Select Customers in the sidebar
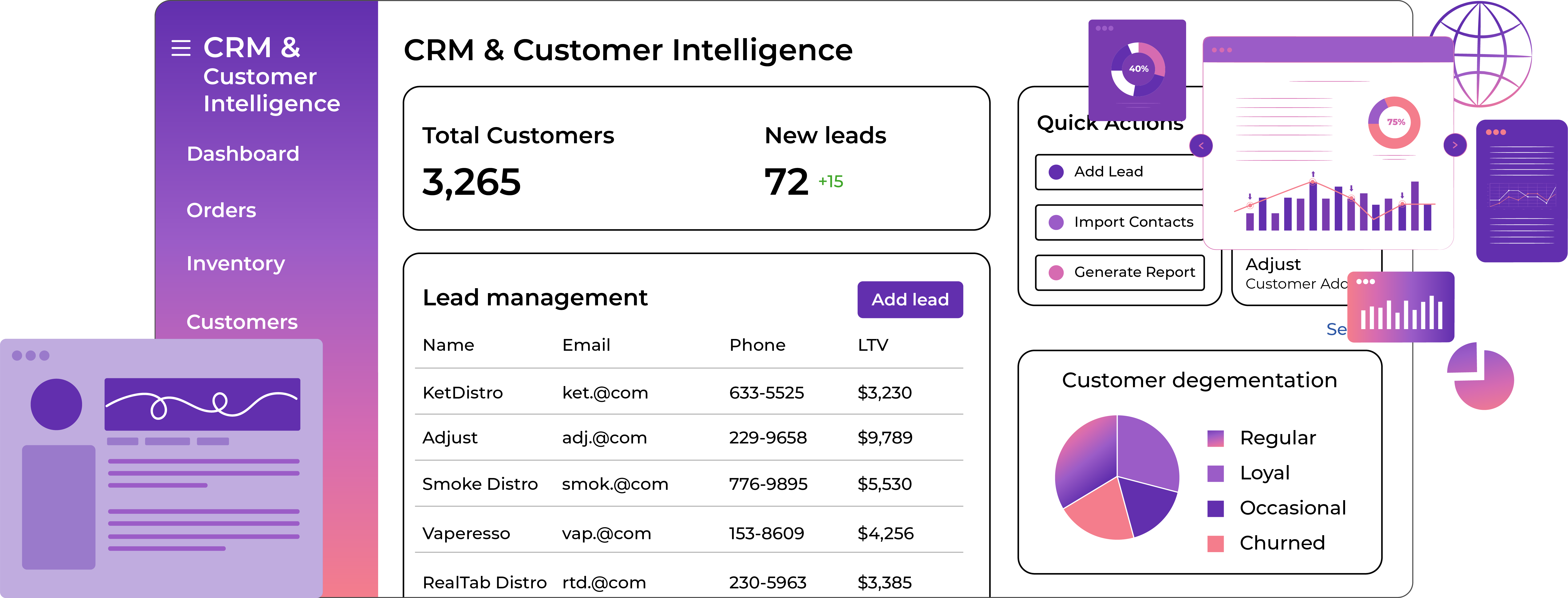1568x598 pixels. click(x=242, y=322)
